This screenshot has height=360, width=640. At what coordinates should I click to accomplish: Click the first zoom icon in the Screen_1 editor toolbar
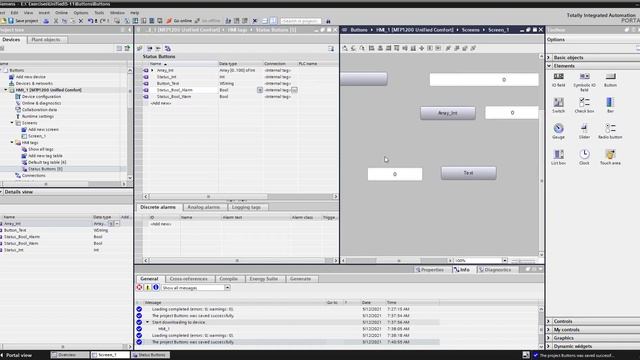click(x=345, y=48)
